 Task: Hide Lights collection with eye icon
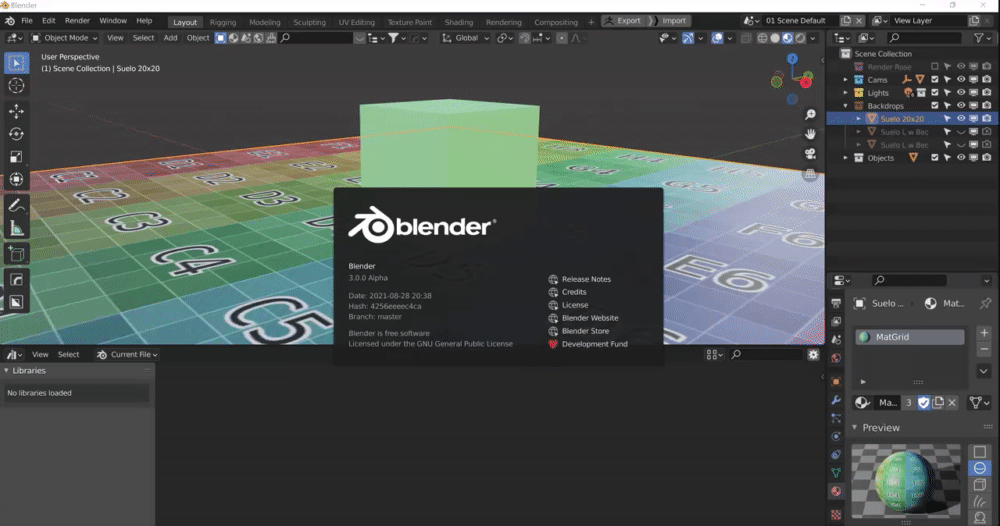pos(961,92)
